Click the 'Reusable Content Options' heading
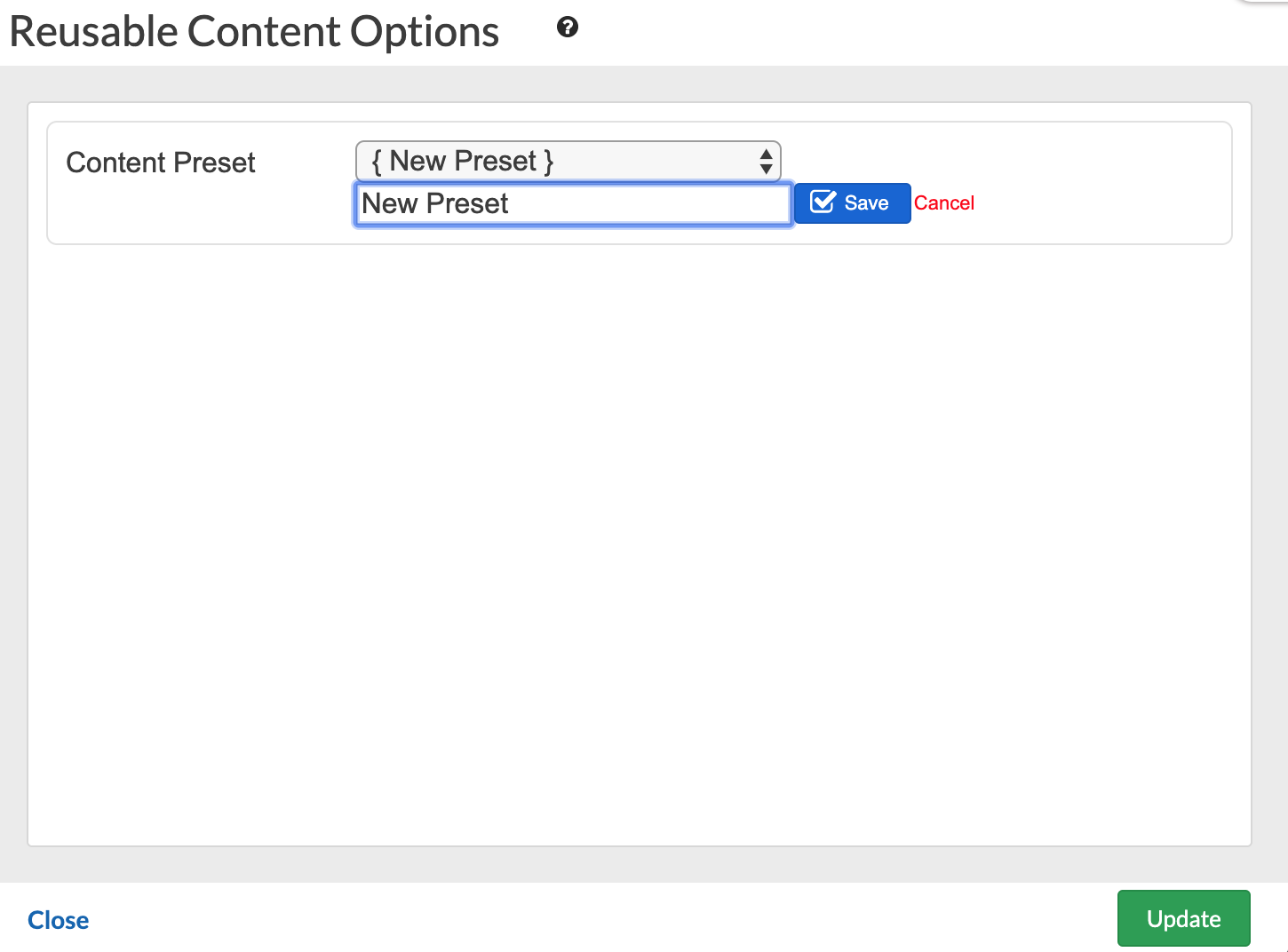1288x952 pixels. (254, 32)
